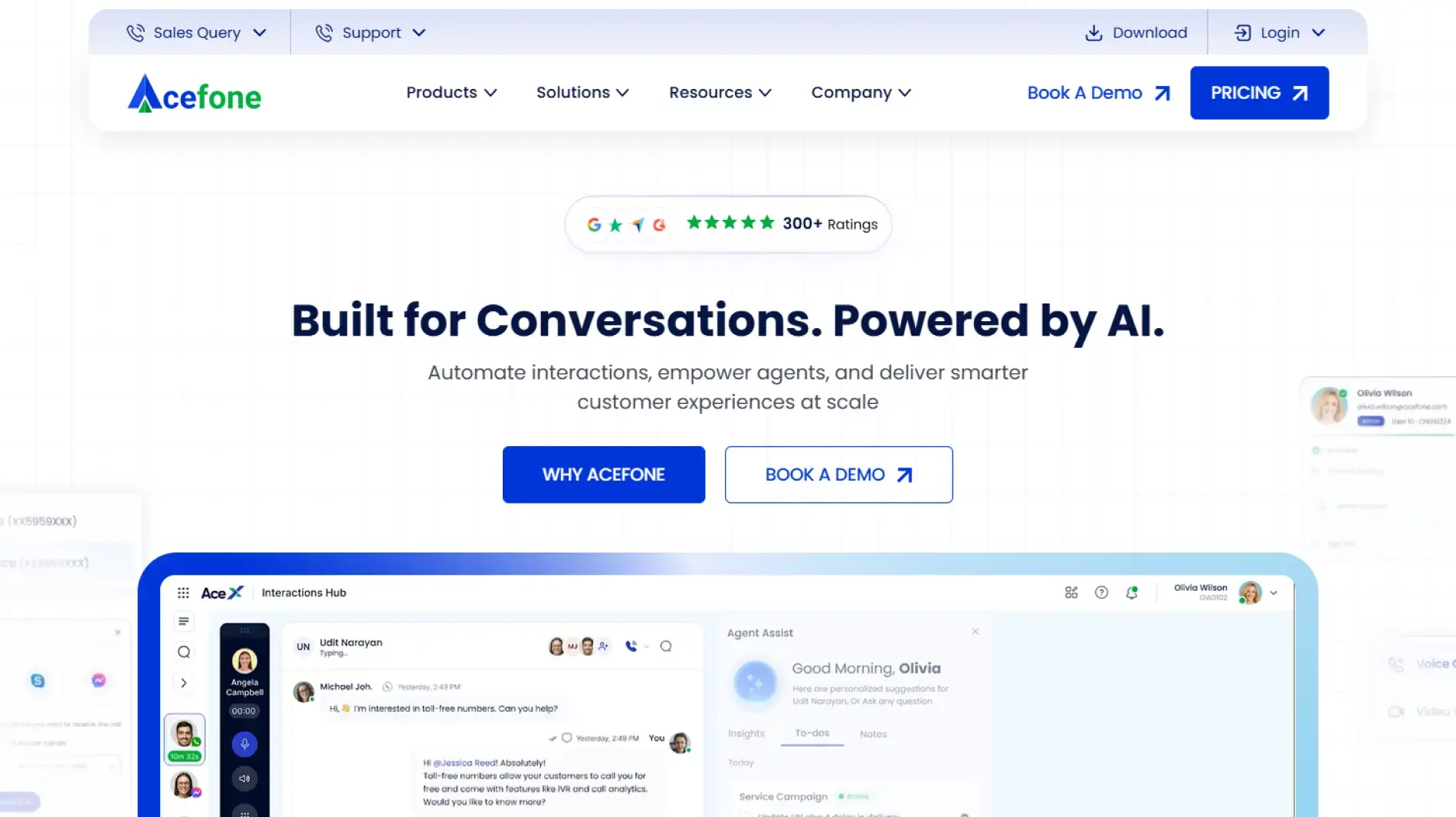This screenshot has width=1456, height=817.
Task: Click the PRICING button
Action: pyautogui.click(x=1259, y=93)
